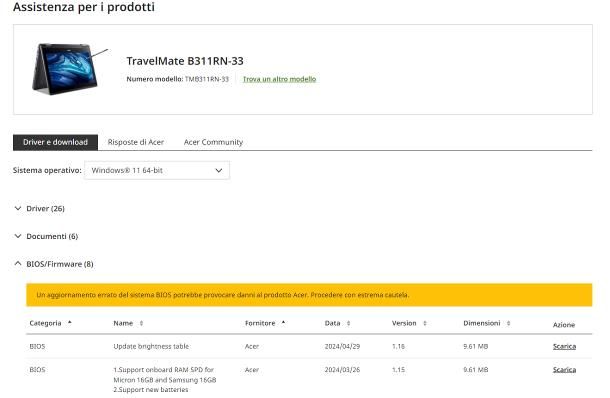Sort table by Dimensioni column
The width and height of the screenshot is (610, 398).
[487, 323]
